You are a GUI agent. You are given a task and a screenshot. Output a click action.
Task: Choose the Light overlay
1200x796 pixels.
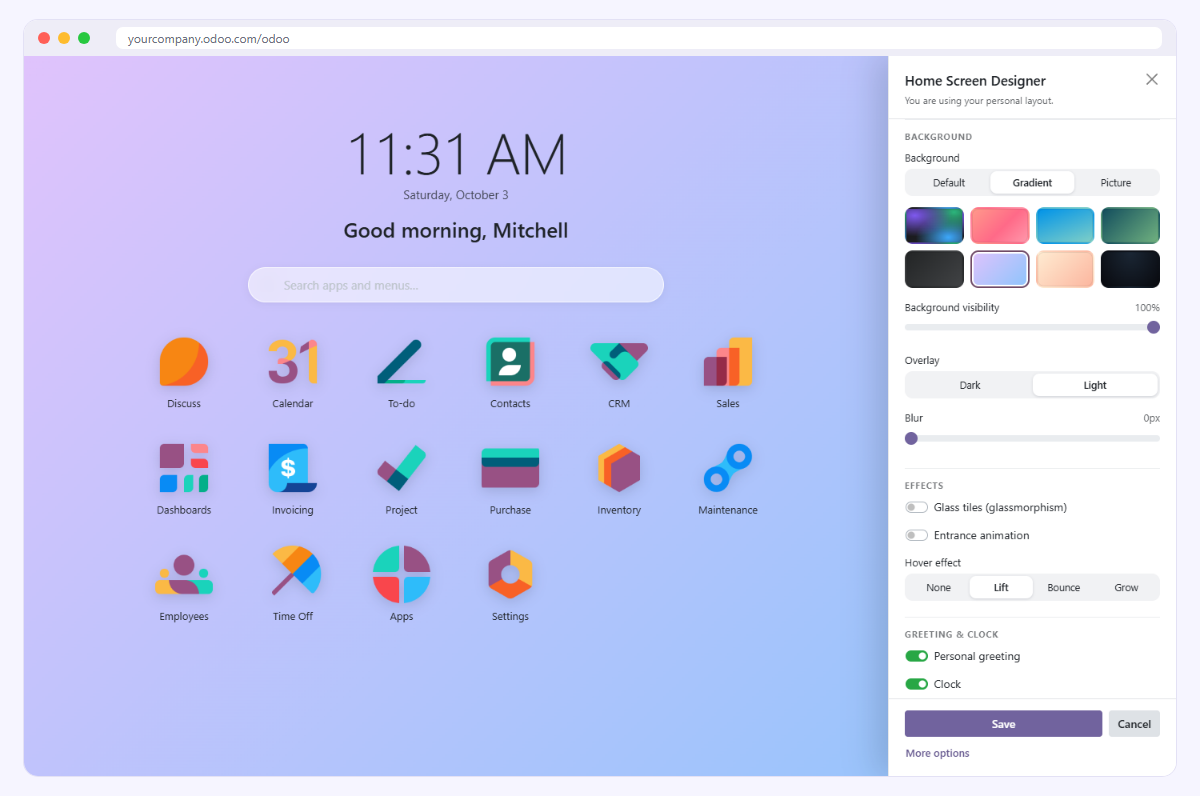(1095, 385)
